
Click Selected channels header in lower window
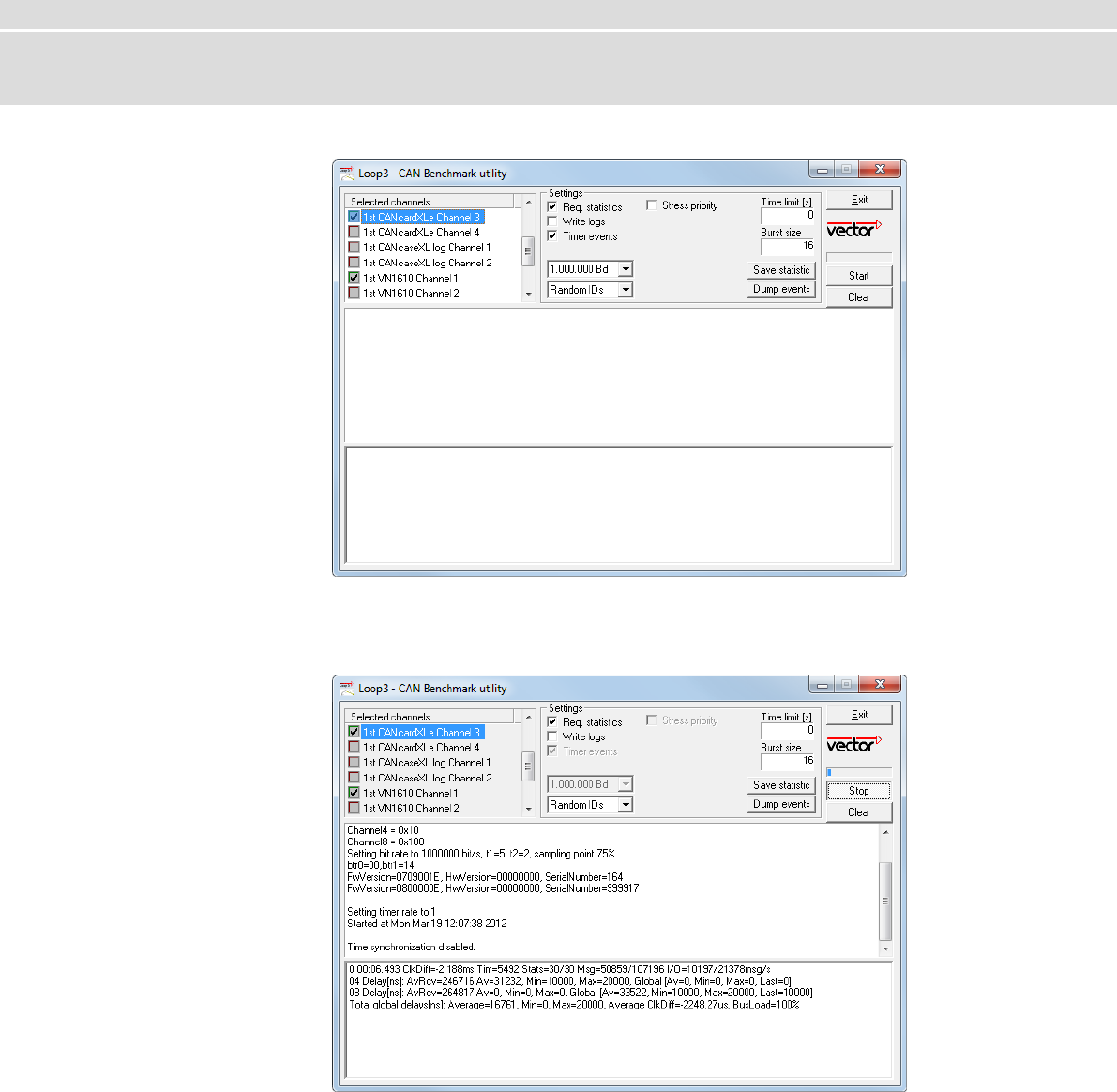point(430,717)
